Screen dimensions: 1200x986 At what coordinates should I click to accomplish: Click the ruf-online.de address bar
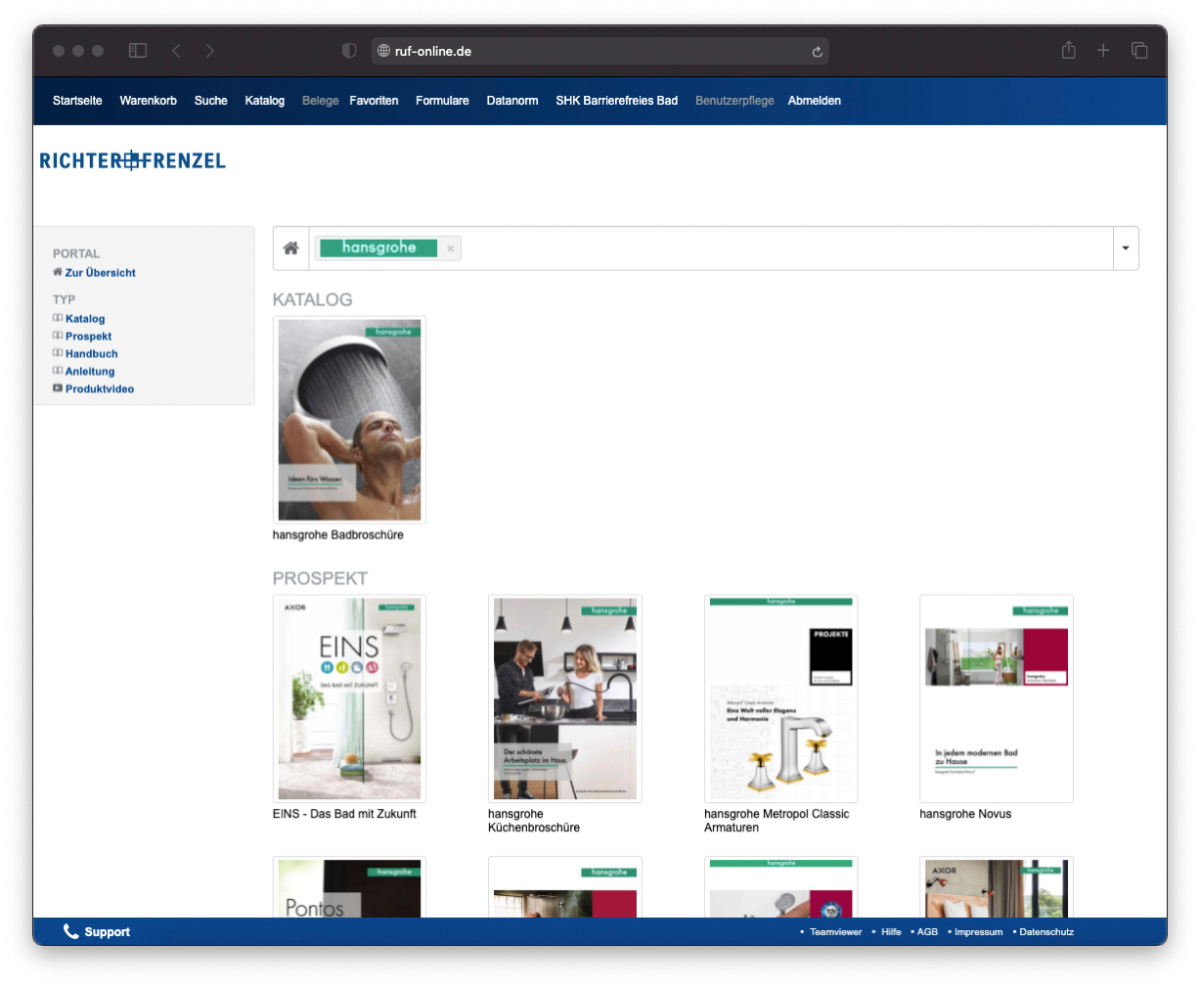click(600, 51)
